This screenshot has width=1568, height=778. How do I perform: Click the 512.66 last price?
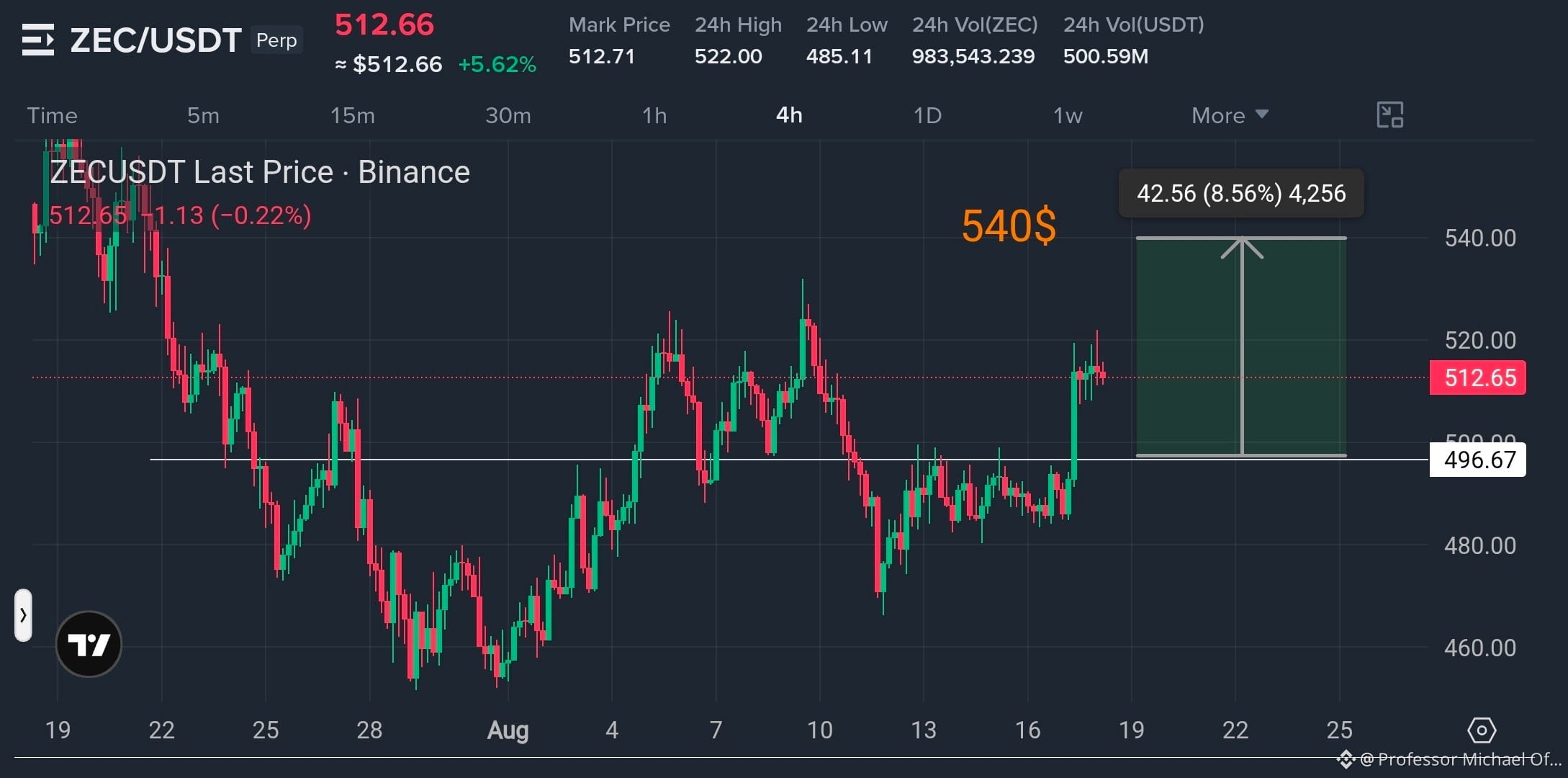384,25
